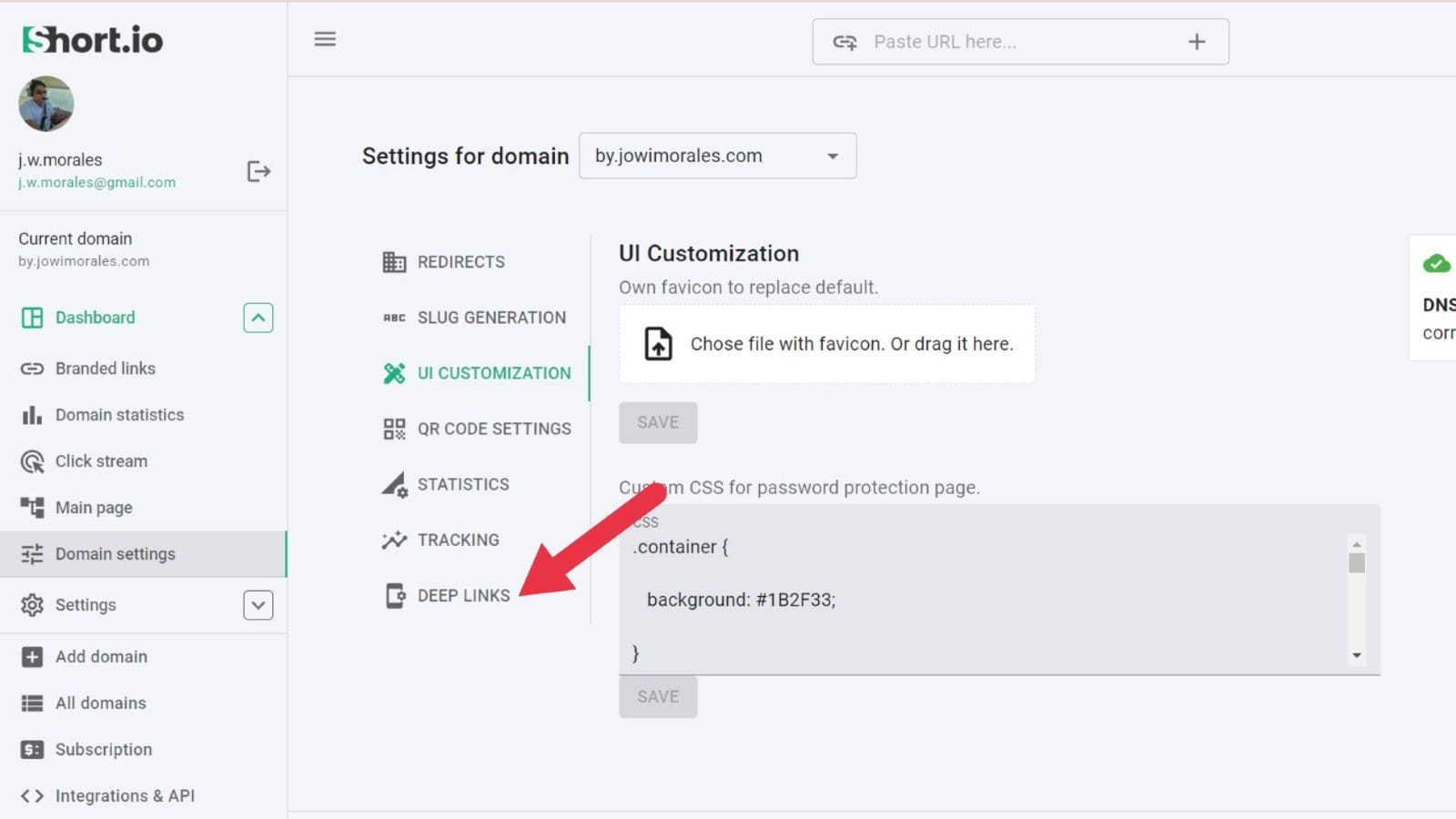
Task: Click the j.w.morales@gmail.com email
Action: (x=97, y=182)
